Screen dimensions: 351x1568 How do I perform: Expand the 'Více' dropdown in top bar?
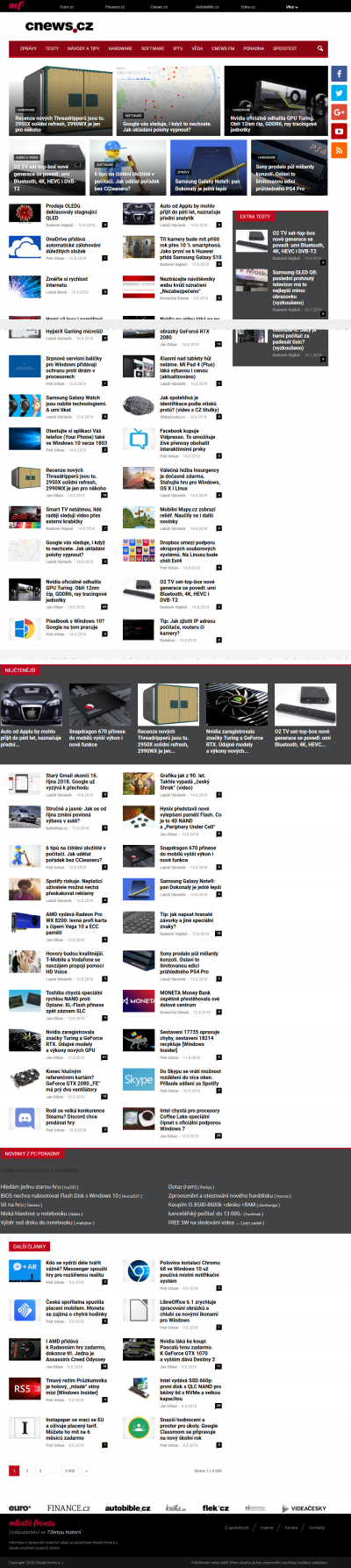(x=292, y=6)
